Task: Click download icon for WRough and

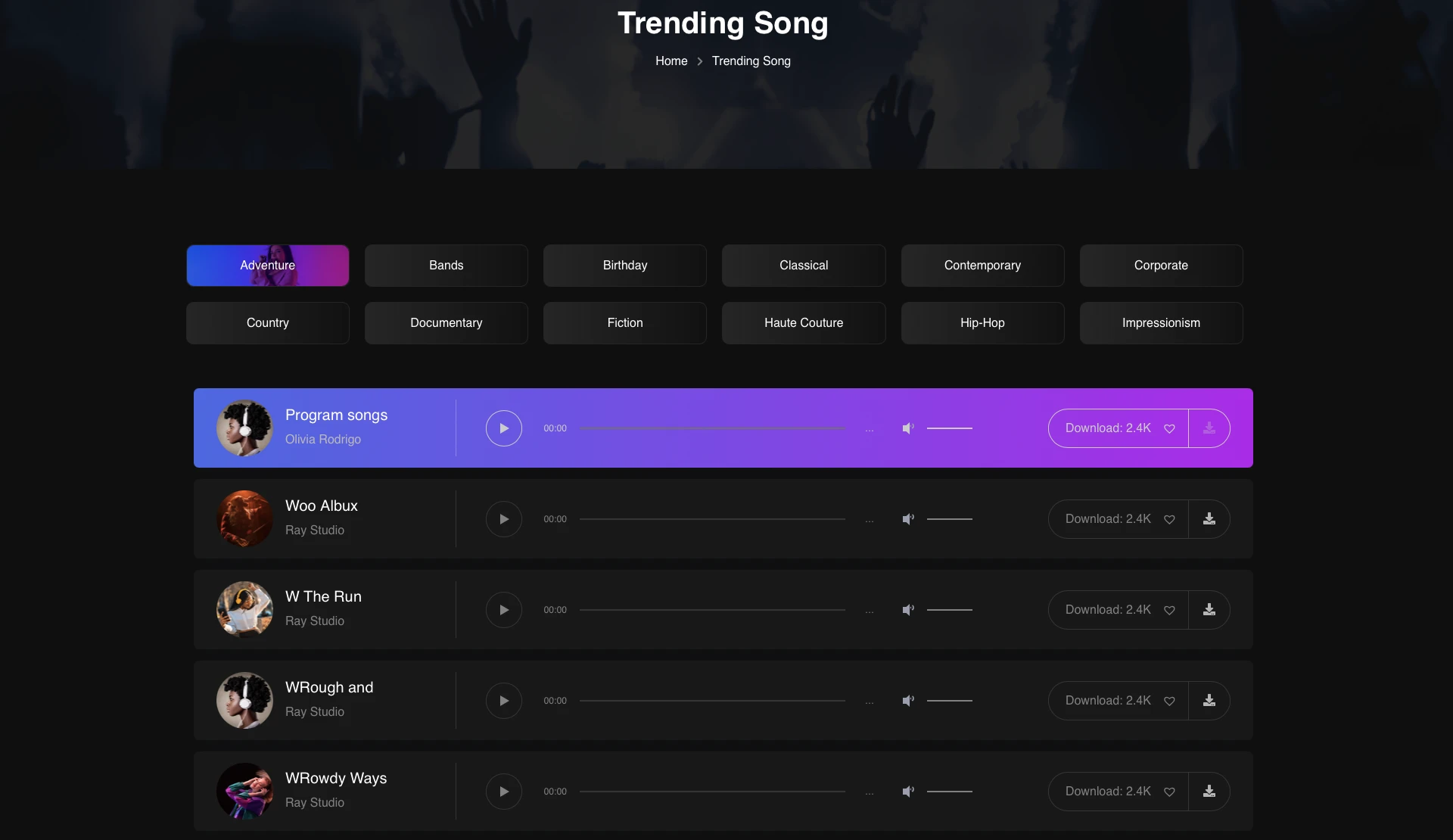Action: pos(1209,701)
